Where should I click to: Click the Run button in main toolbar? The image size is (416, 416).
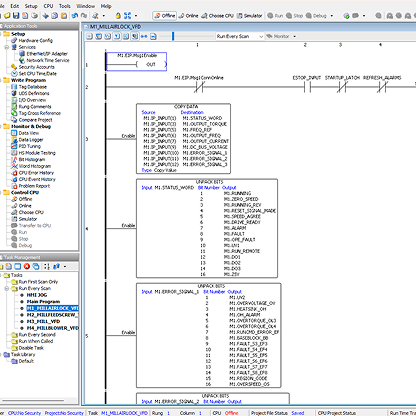tap(275, 16)
